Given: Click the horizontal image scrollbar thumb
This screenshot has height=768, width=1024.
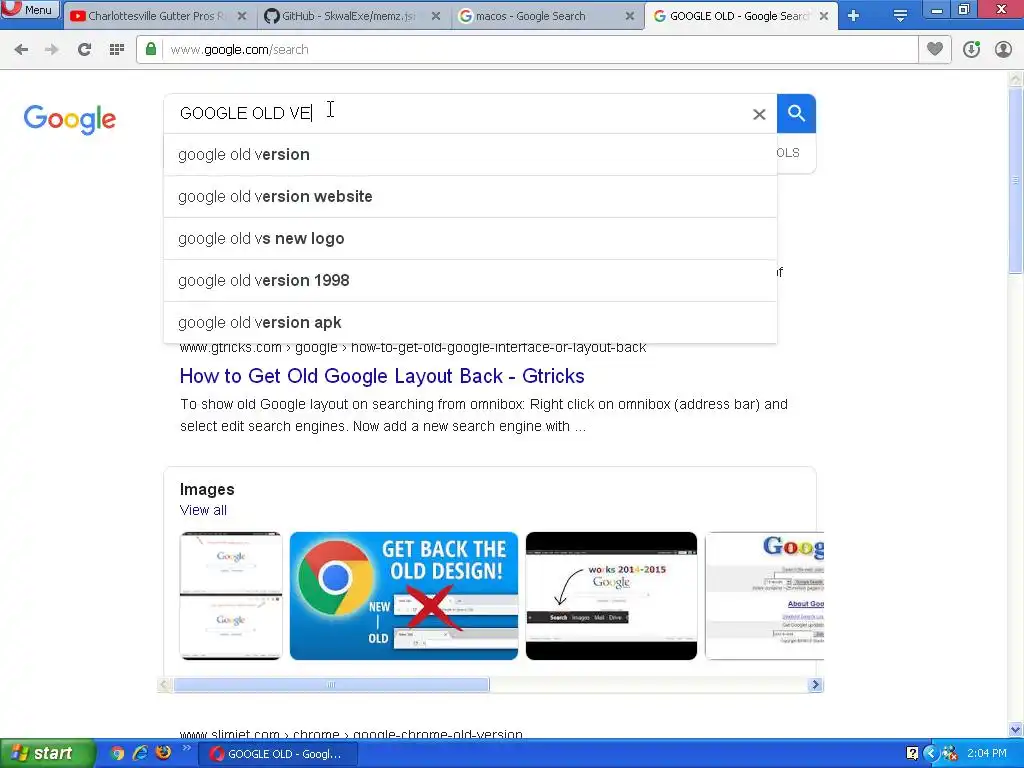Looking at the screenshot, I should (331, 684).
